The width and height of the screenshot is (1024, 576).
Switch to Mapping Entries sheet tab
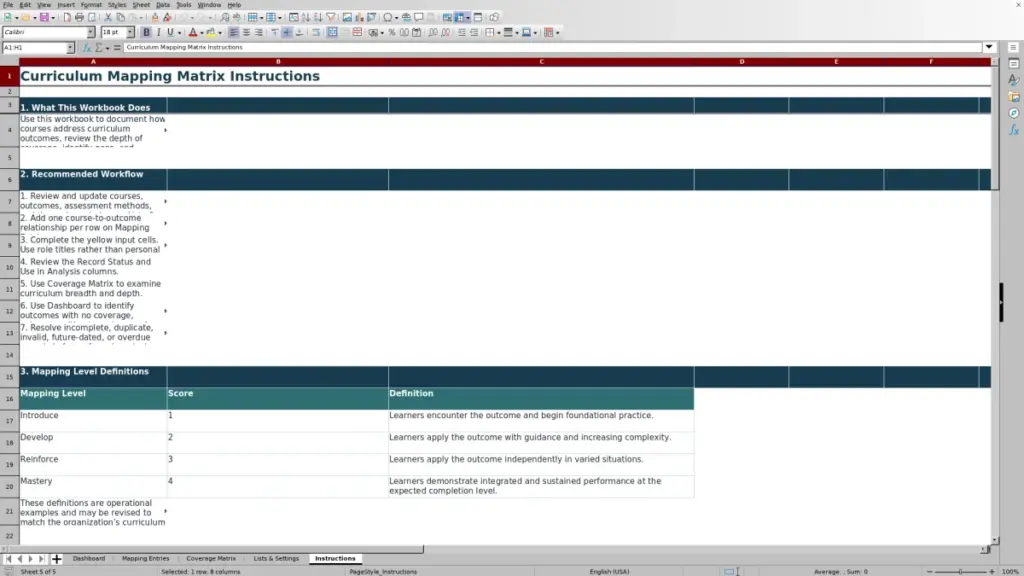146,558
